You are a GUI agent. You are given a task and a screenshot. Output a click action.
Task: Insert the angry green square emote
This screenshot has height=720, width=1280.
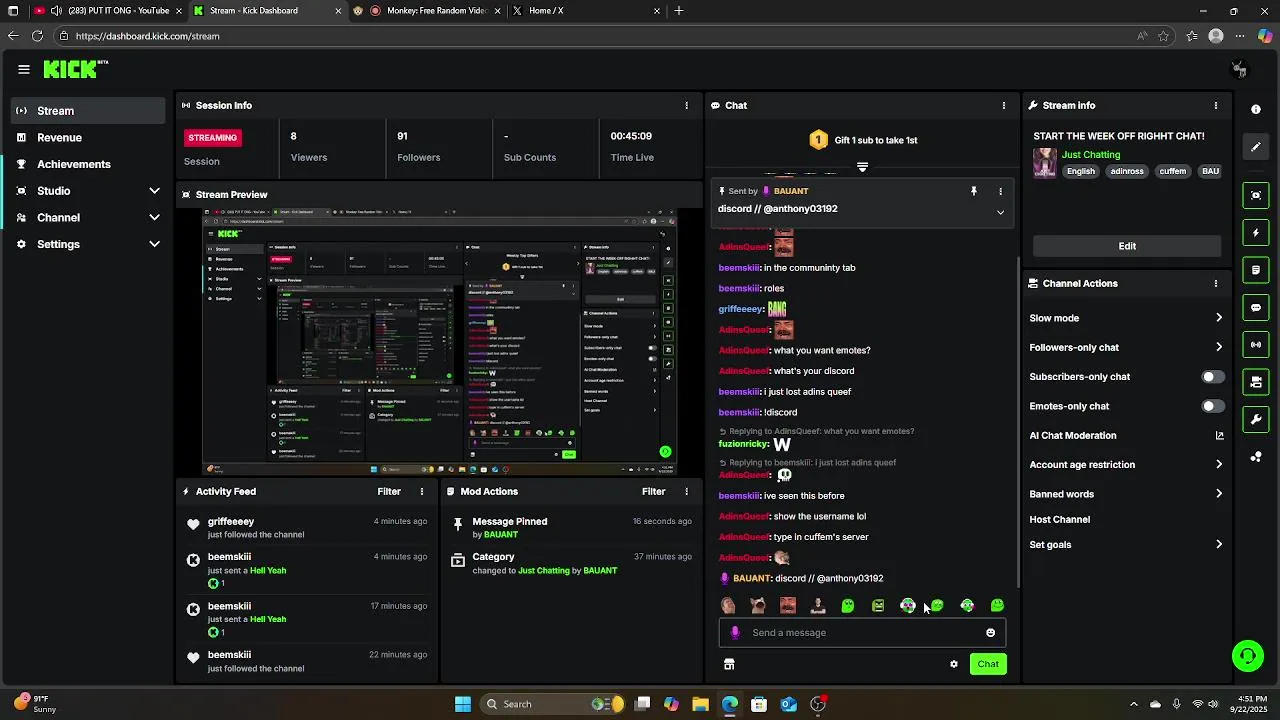878,605
